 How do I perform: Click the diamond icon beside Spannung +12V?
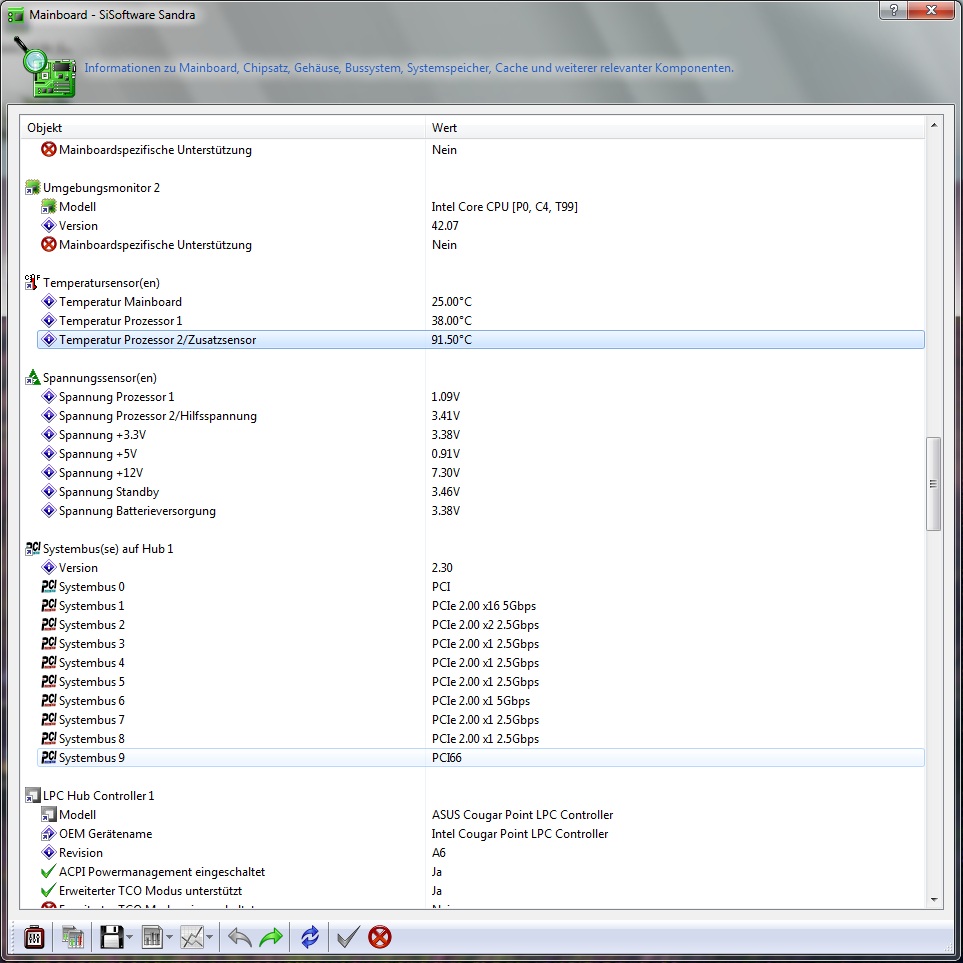point(49,472)
